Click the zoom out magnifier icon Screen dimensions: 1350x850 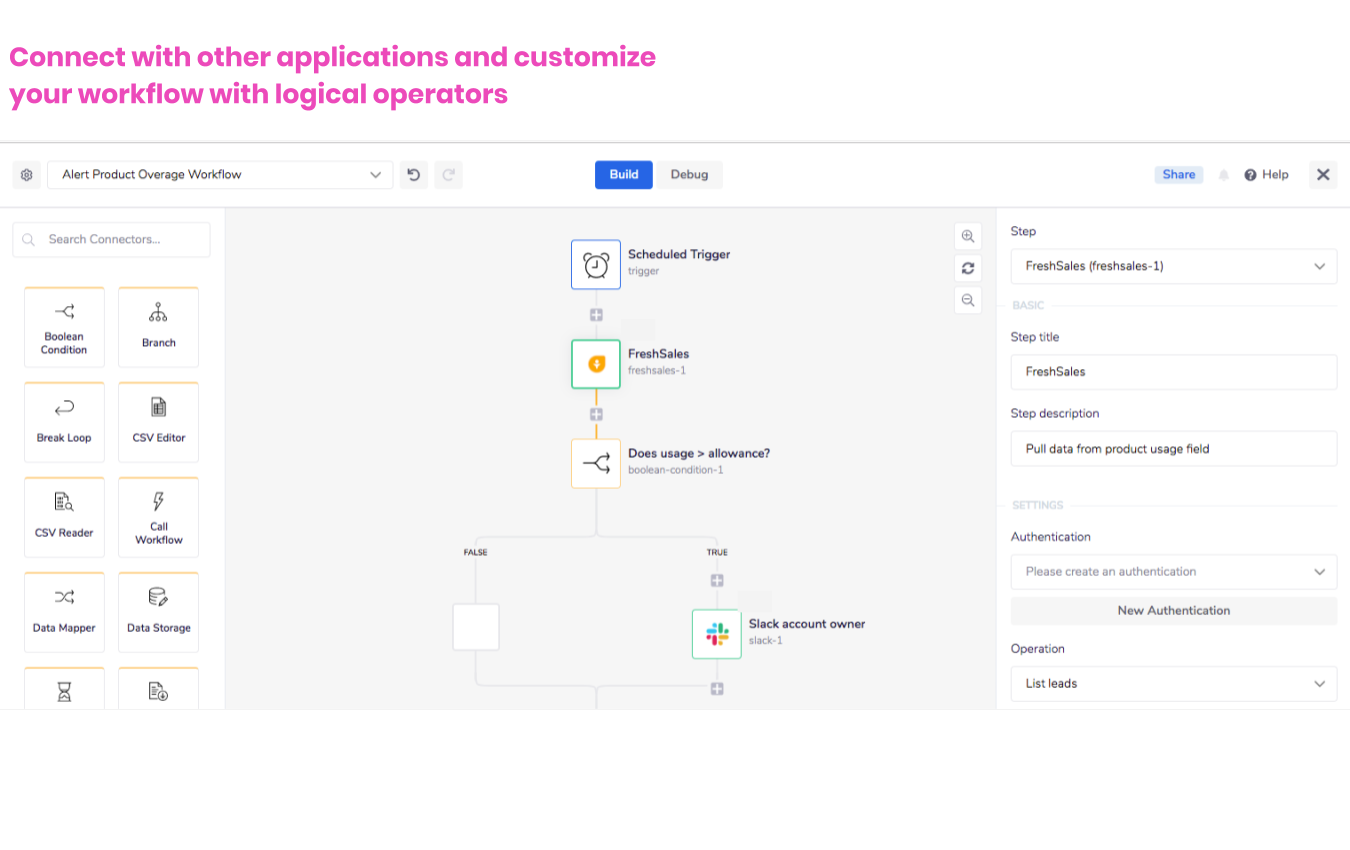[967, 300]
